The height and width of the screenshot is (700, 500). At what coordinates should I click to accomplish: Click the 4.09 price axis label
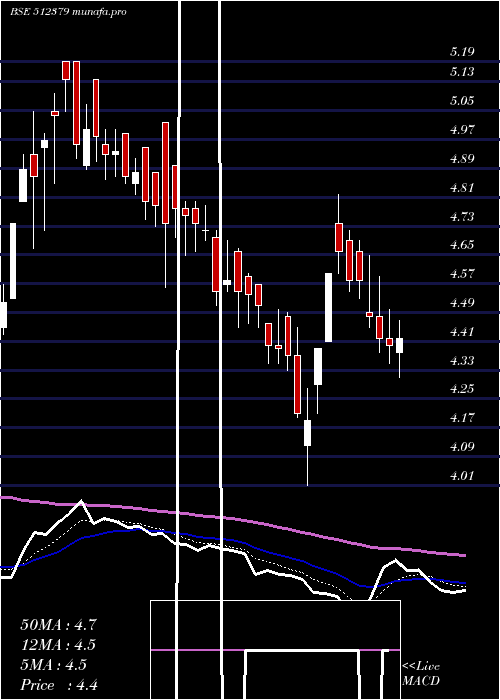pyautogui.click(x=462, y=446)
